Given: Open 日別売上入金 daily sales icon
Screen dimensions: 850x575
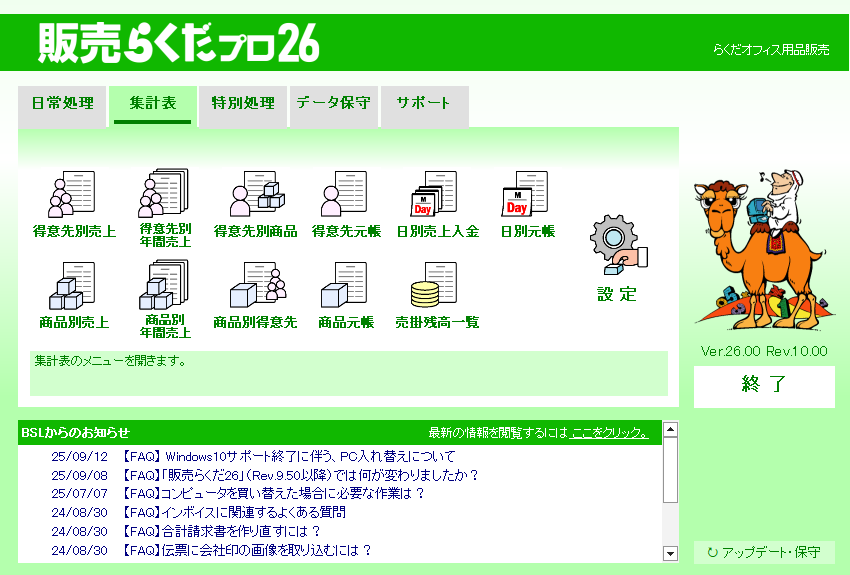Looking at the screenshot, I should (437, 196).
